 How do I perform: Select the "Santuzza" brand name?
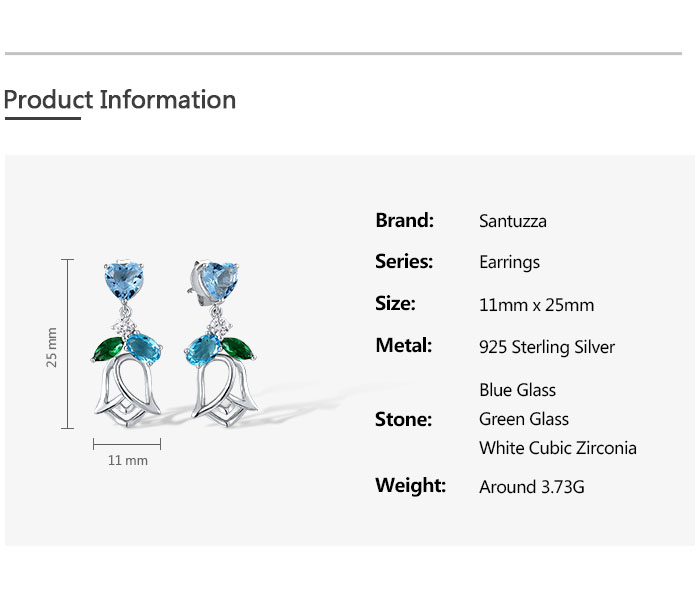point(513,221)
